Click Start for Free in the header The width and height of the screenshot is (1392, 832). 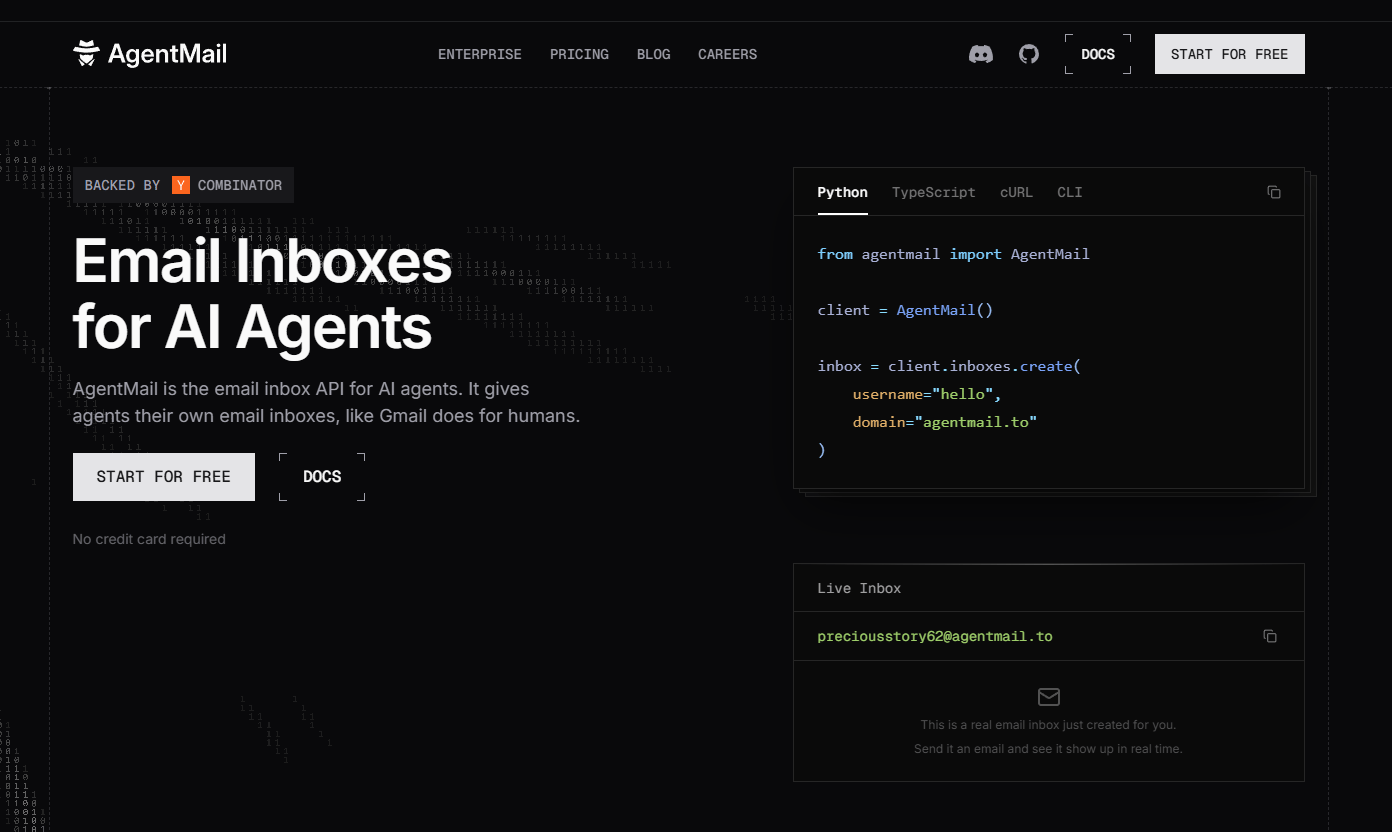[1230, 54]
